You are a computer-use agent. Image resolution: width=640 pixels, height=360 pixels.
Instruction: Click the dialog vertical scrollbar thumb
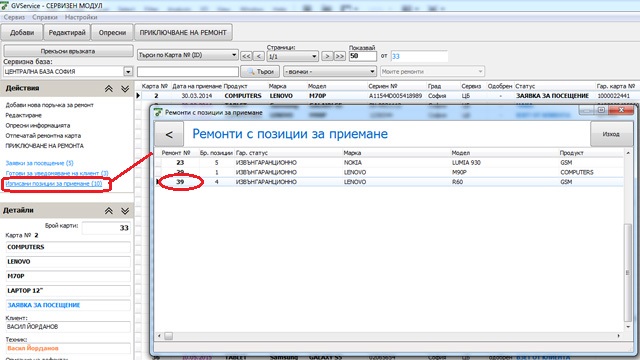[628, 272]
